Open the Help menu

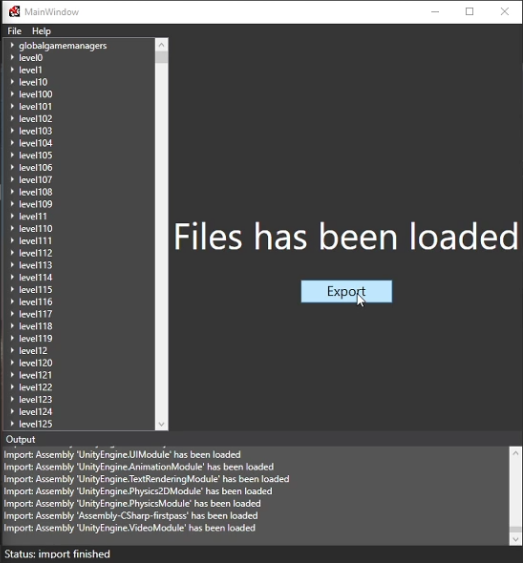41,31
